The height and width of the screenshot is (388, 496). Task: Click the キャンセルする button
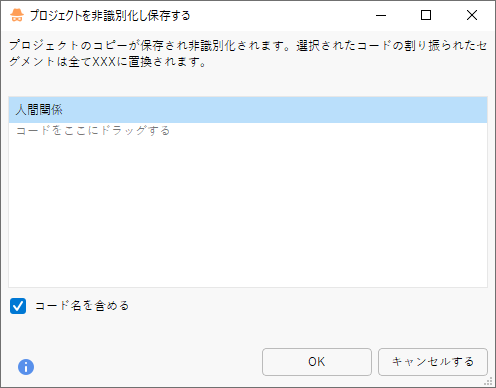[433, 362]
